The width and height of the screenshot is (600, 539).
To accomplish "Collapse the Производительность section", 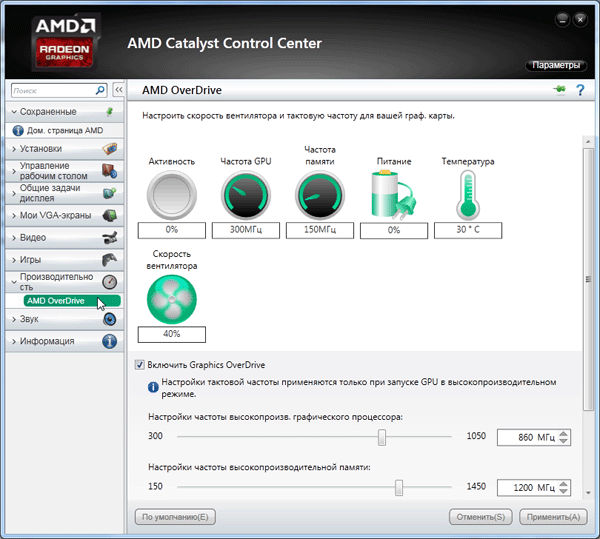I will [14, 282].
